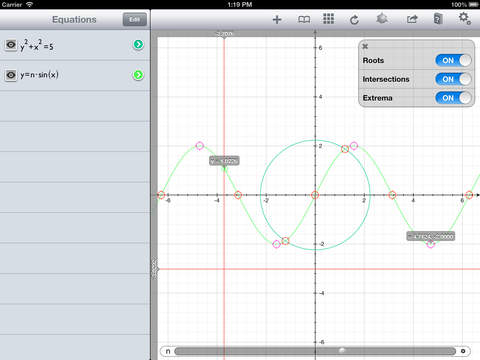Click the n parameter slider thumb
480x360 pixels.
(x=342, y=351)
